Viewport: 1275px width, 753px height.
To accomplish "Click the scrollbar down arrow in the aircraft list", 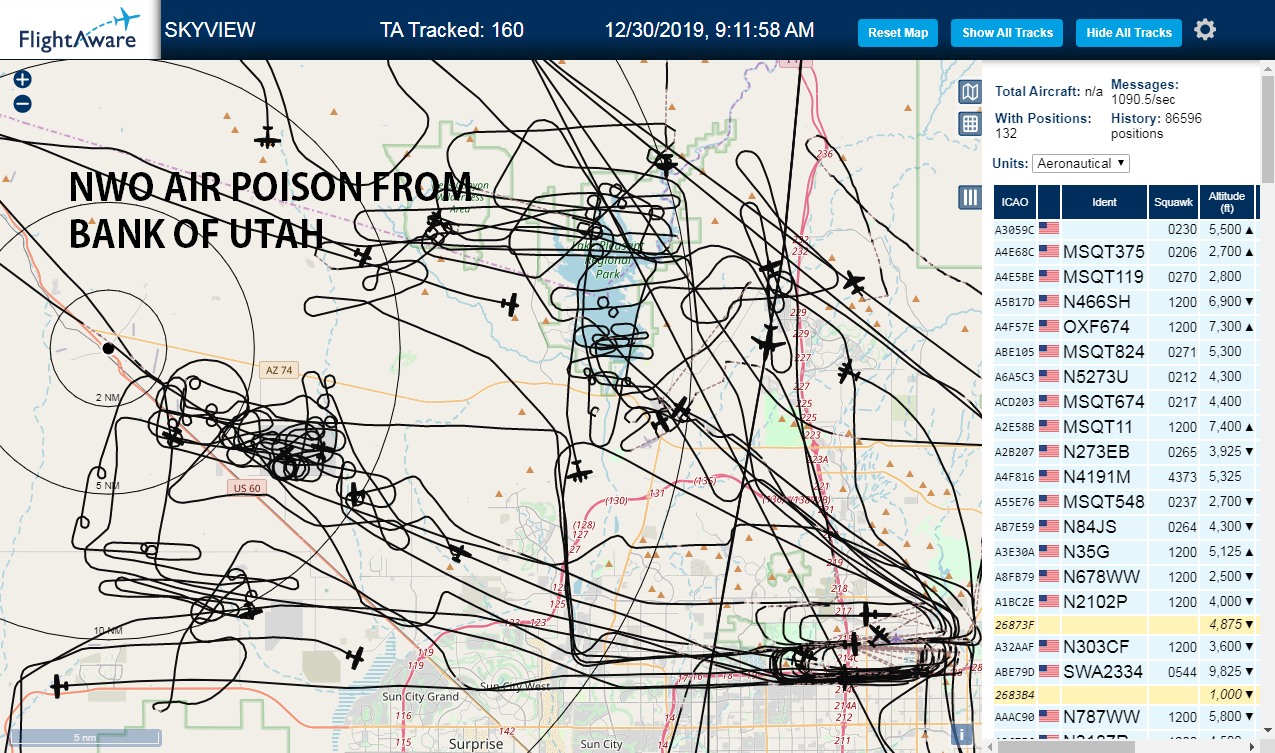I will point(1268,733).
